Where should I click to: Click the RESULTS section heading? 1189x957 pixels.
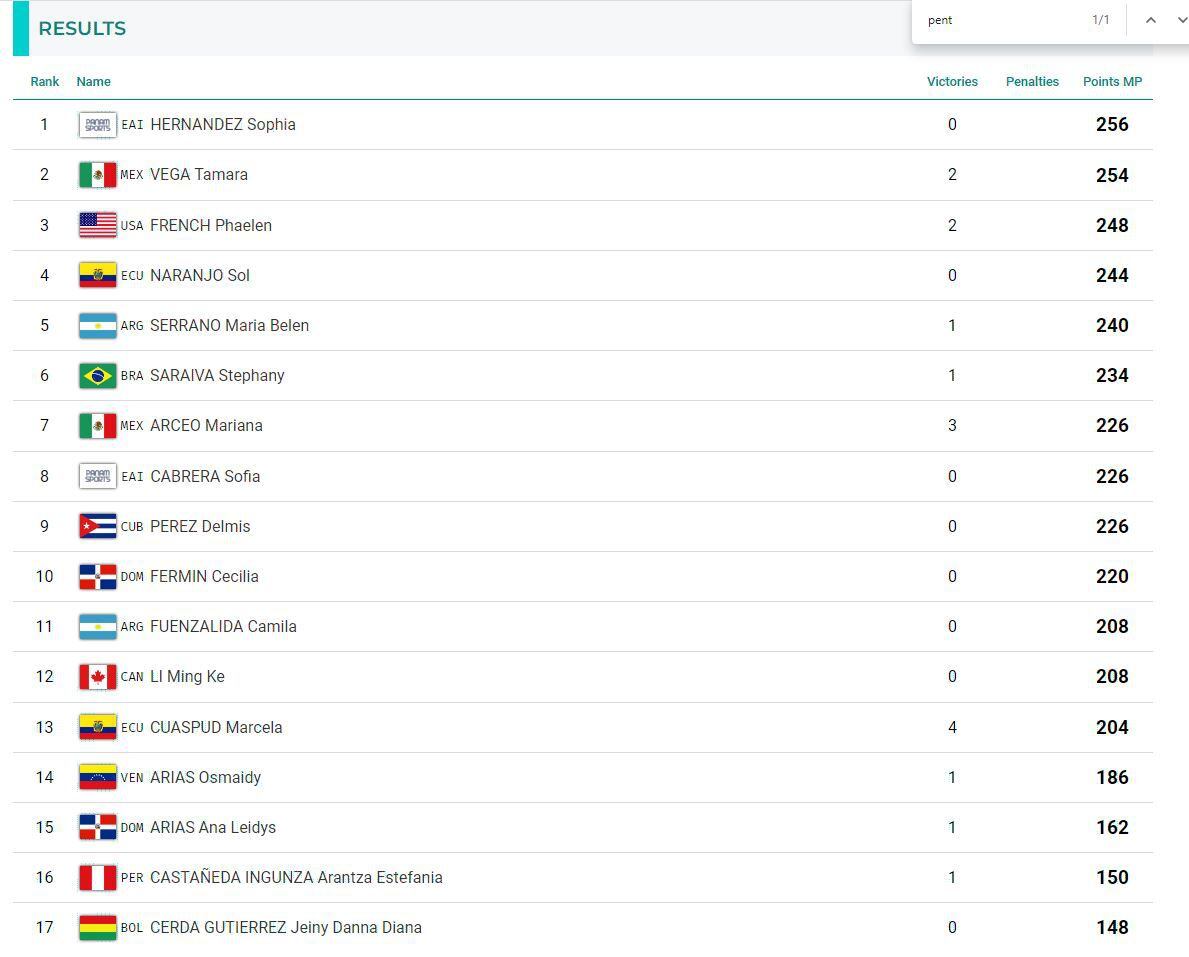point(82,28)
